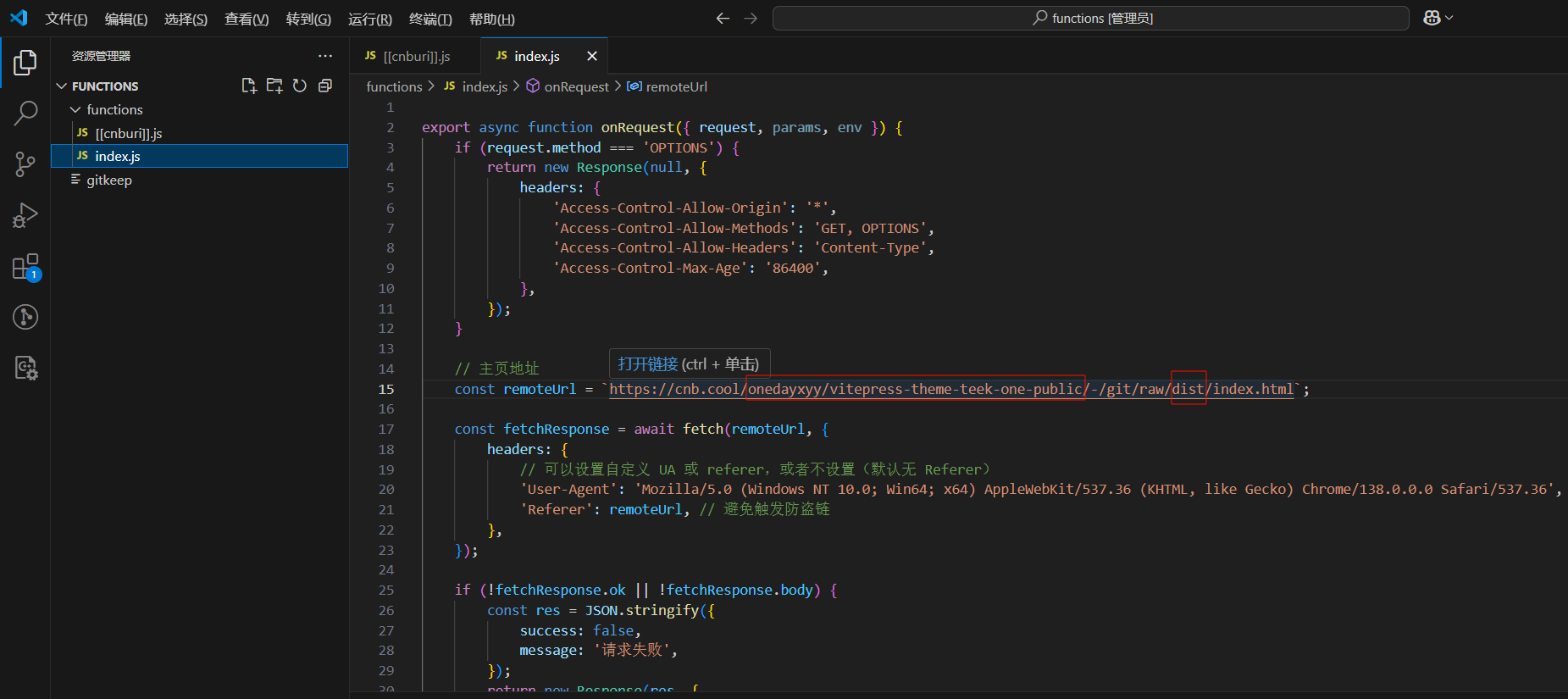The height and width of the screenshot is (699, 1568).
Task: Refresh the Explorer file tree
Action: tap(300, 86)
